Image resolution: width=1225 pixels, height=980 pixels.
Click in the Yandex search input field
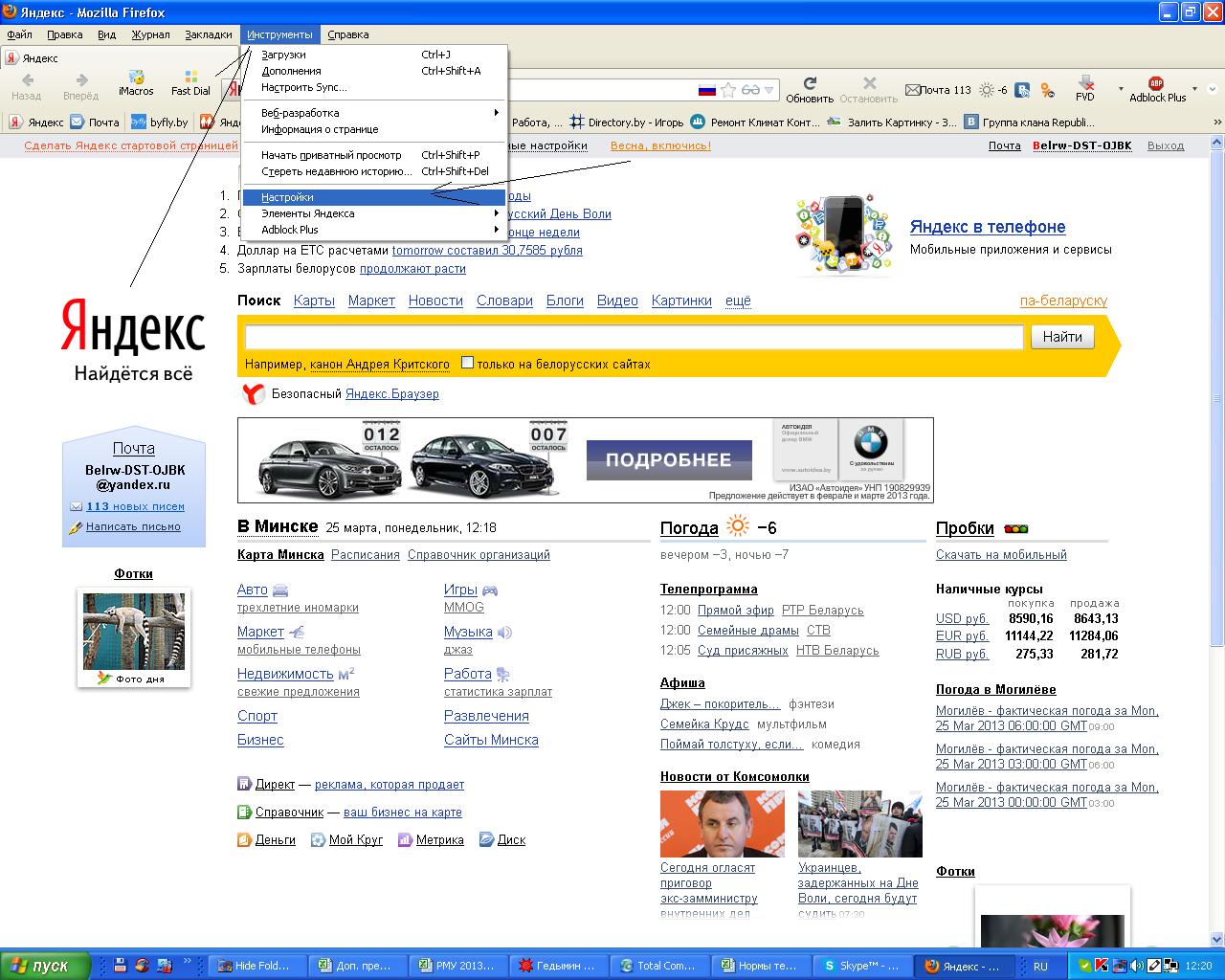pyautogui.click(x=634, y=337)
